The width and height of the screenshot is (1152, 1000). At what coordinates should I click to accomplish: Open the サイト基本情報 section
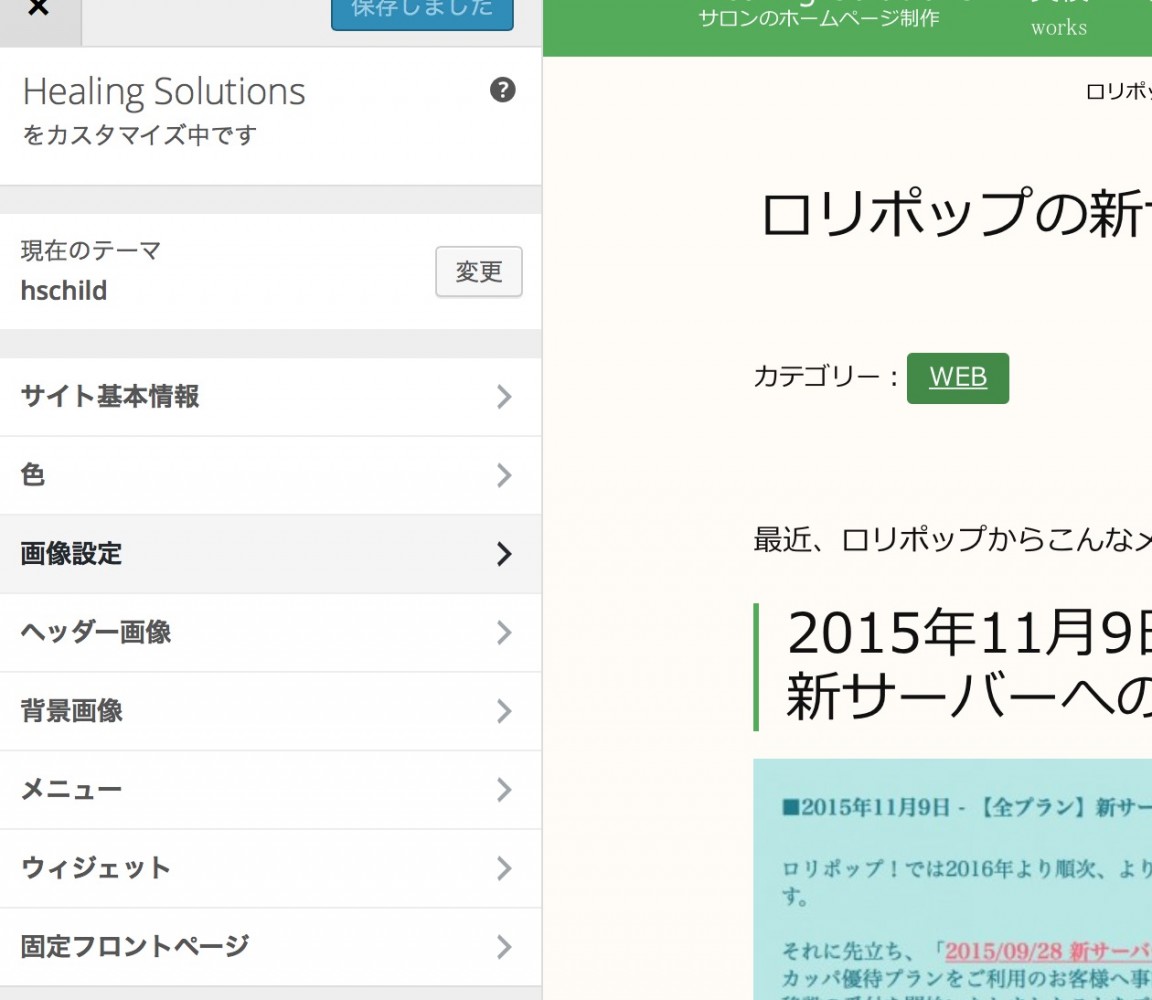110,397
